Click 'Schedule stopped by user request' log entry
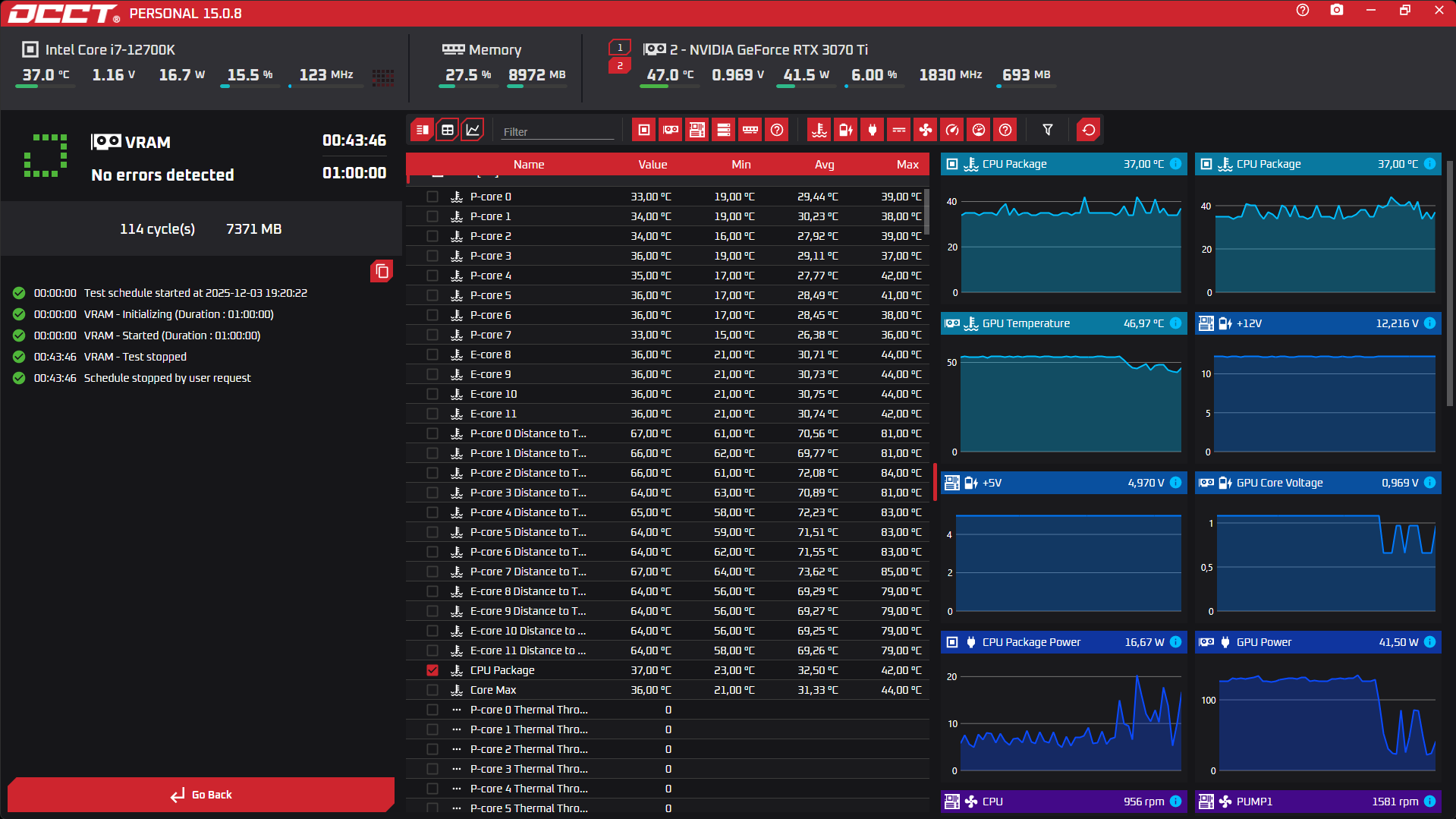The height and width of the screenshot is (819, 1456). (167, 378)
